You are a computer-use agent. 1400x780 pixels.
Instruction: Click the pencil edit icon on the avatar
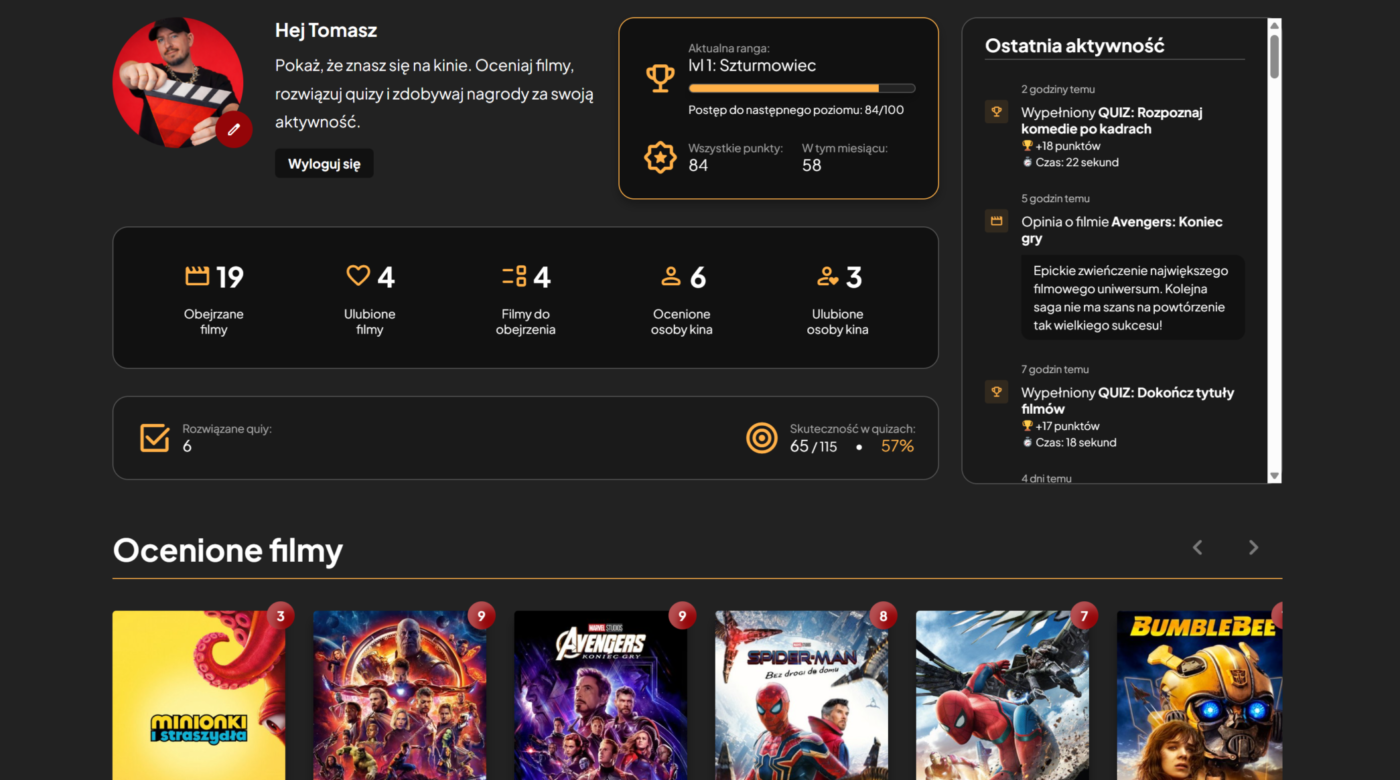tap(234, 129)
